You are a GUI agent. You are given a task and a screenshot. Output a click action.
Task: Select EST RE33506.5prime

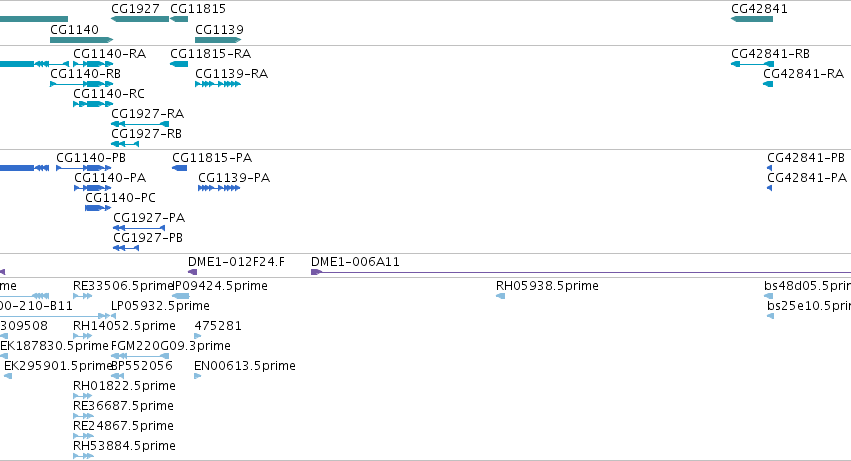123,286
